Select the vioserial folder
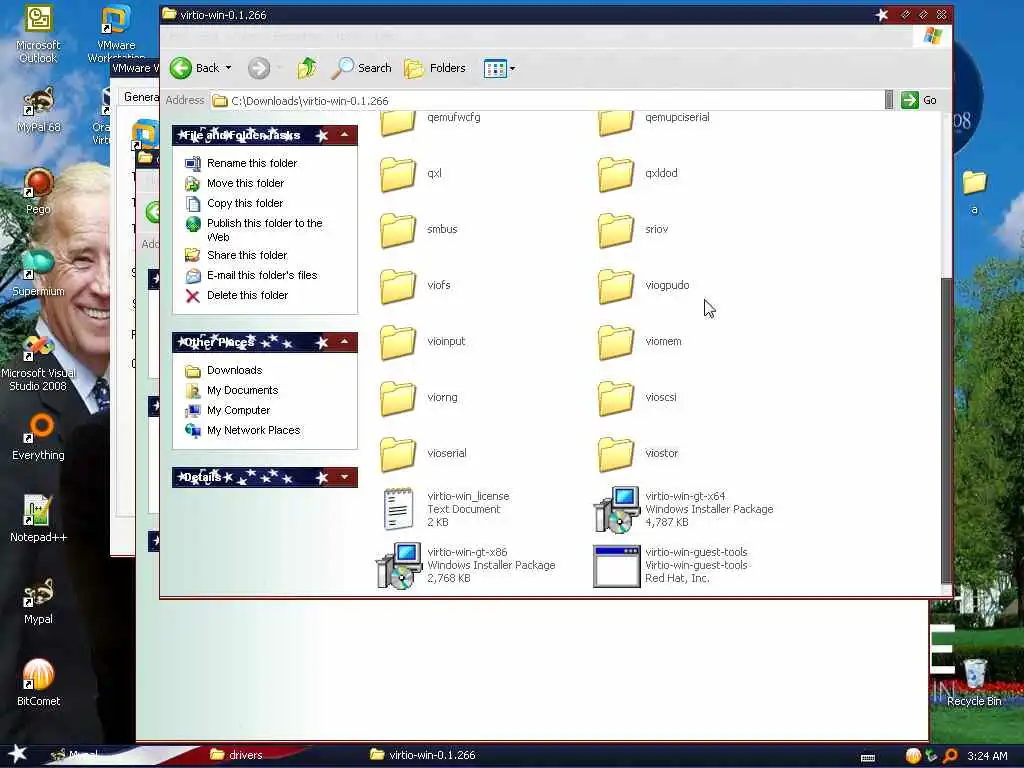Viewport: 1024px width, 768px height. (x=423, y=454)
